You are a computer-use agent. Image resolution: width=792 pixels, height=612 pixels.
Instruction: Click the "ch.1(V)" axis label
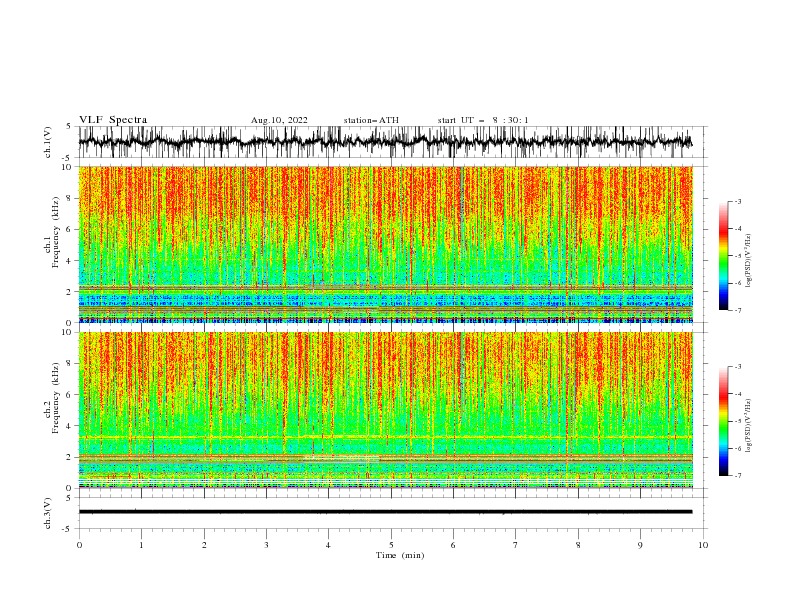click(48, 142)
